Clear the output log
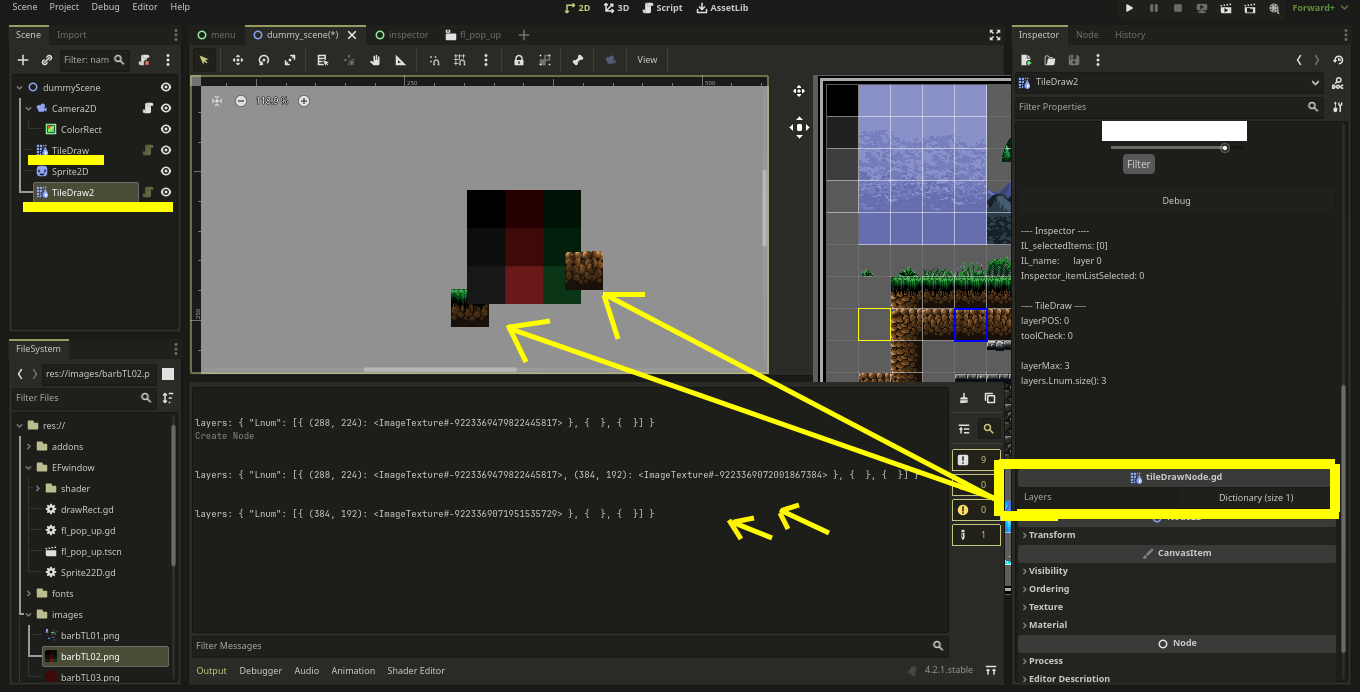Viewport: 1360px width, 692px height. click(x=964, y=398)
